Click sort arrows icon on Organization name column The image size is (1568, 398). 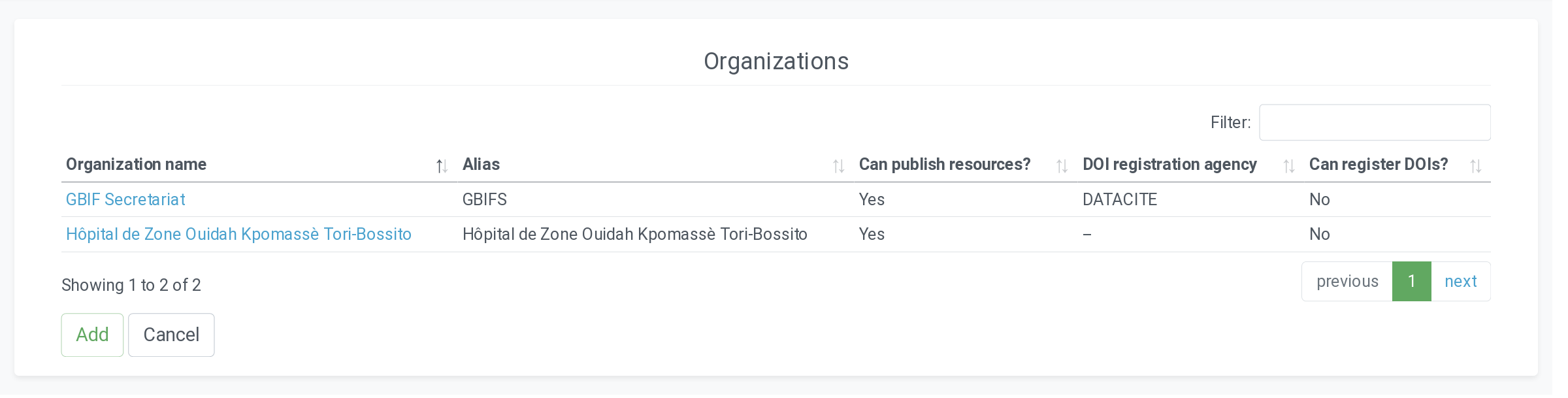click(x=442, y=166)
